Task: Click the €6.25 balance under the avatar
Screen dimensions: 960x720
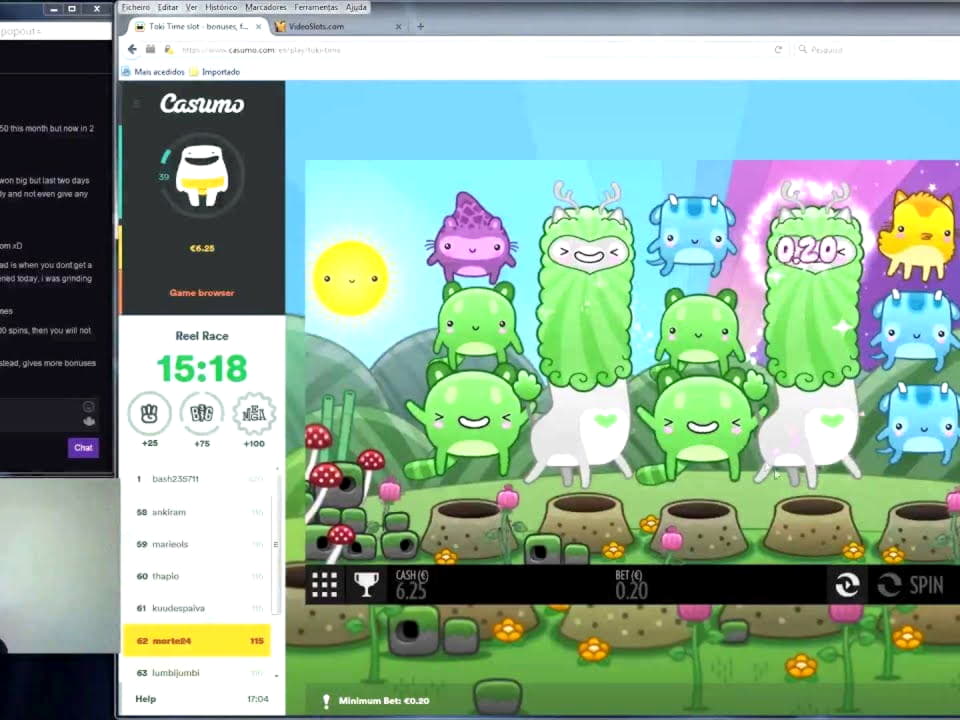Action: click(202, 248)
